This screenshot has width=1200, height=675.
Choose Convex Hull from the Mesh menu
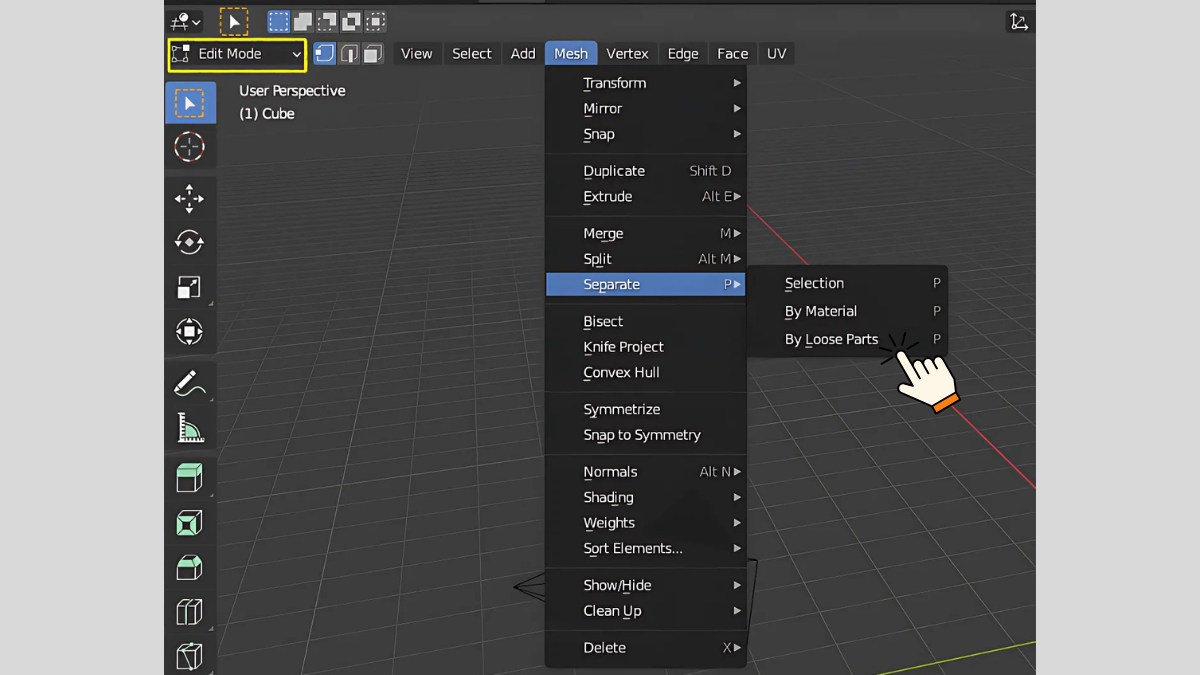click(646, 373)
